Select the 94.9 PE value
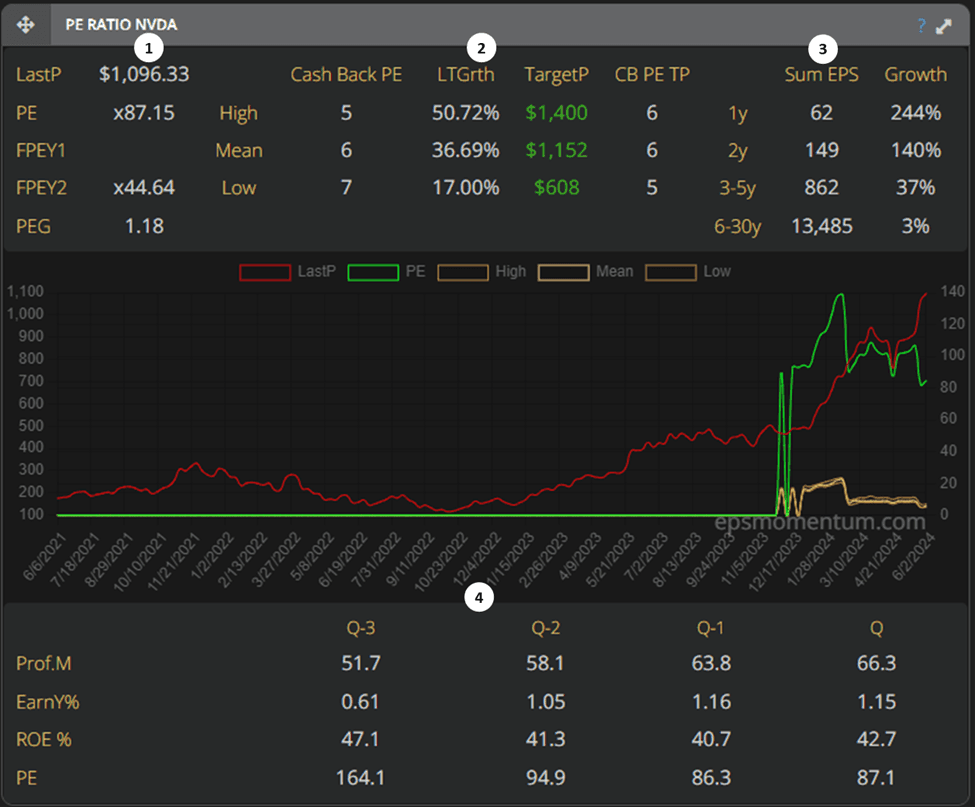The width and height of the screenshot is (975, 807). (x=545, y=778)
